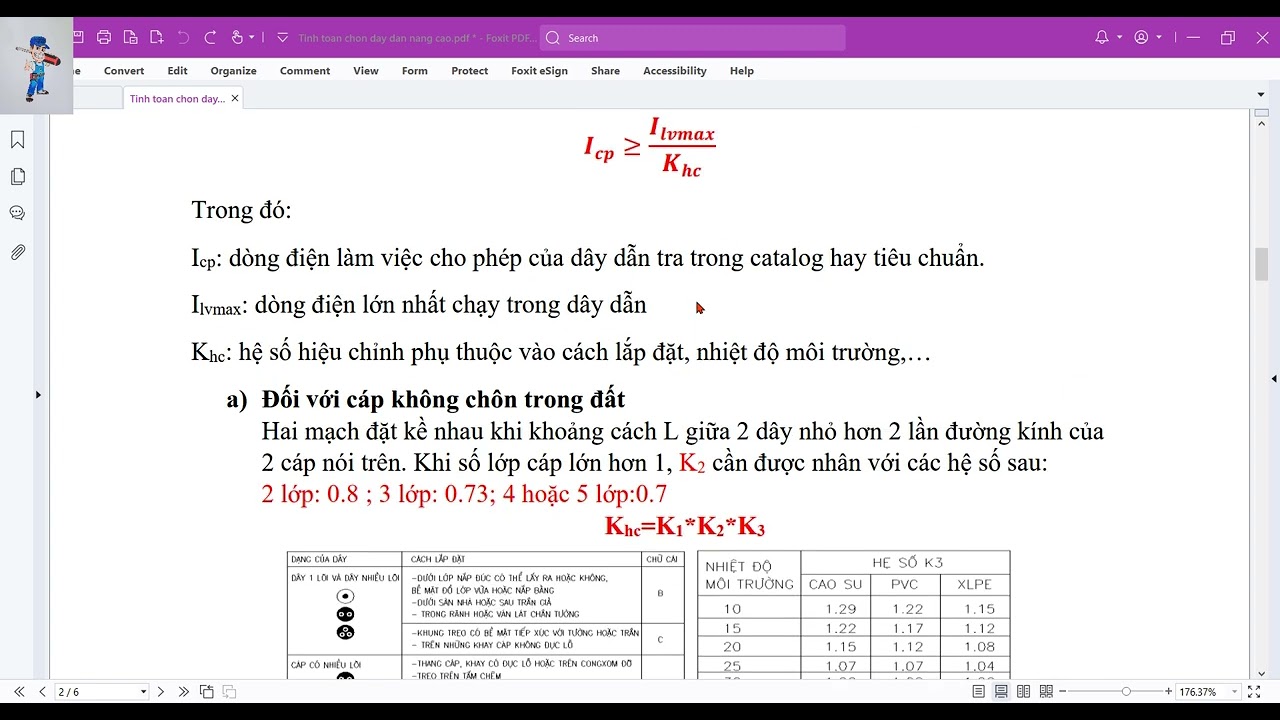The image size is (1280, 720).
Task: Click the scrollbar down arrow
Action: (x=1261, y=673)
